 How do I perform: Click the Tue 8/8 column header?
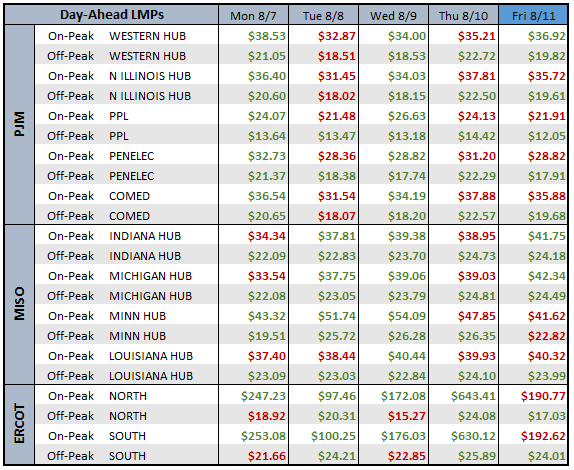coord(323,16)
